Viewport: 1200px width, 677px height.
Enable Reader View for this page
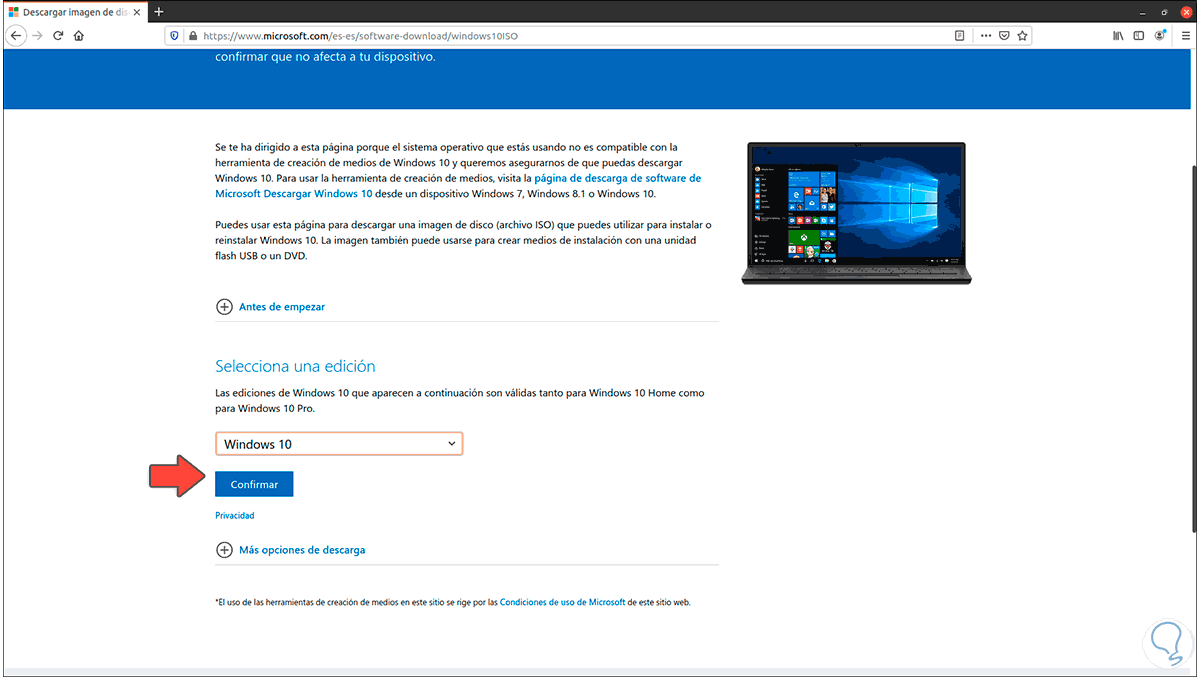tap(960, 35)
